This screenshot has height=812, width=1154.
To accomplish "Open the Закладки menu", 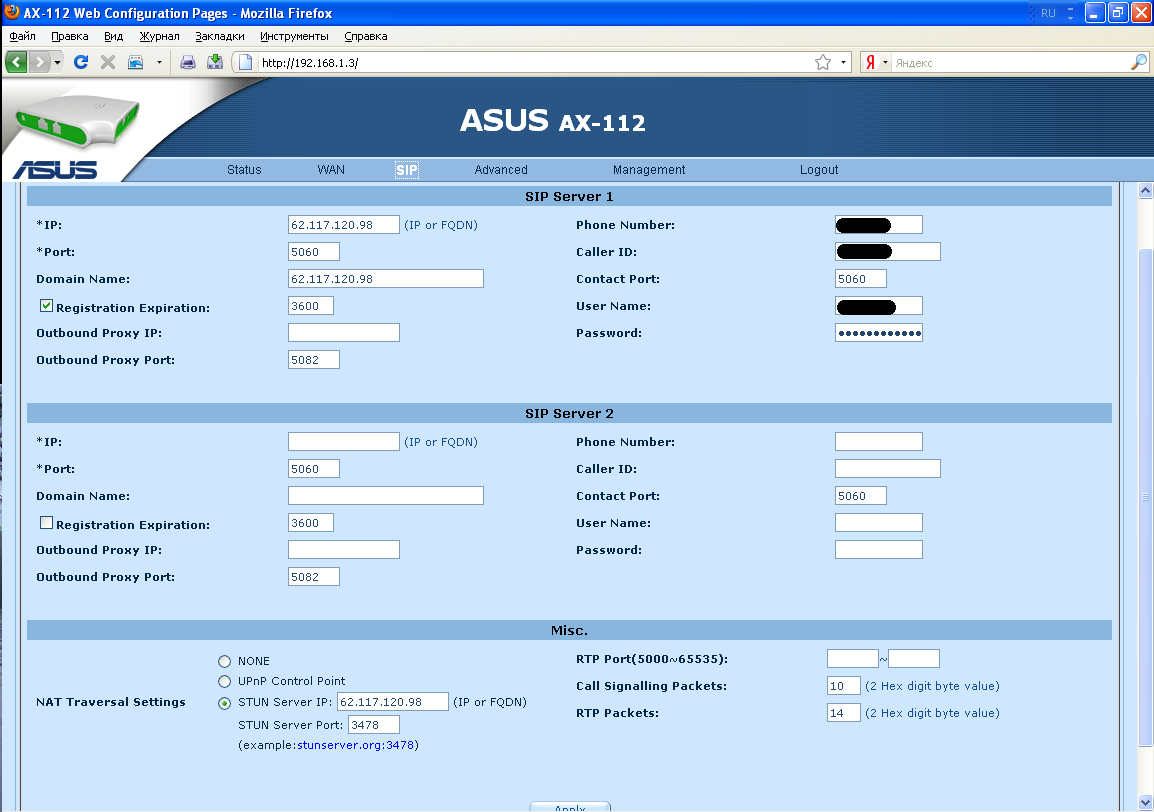I will click(x=219, y=36).
